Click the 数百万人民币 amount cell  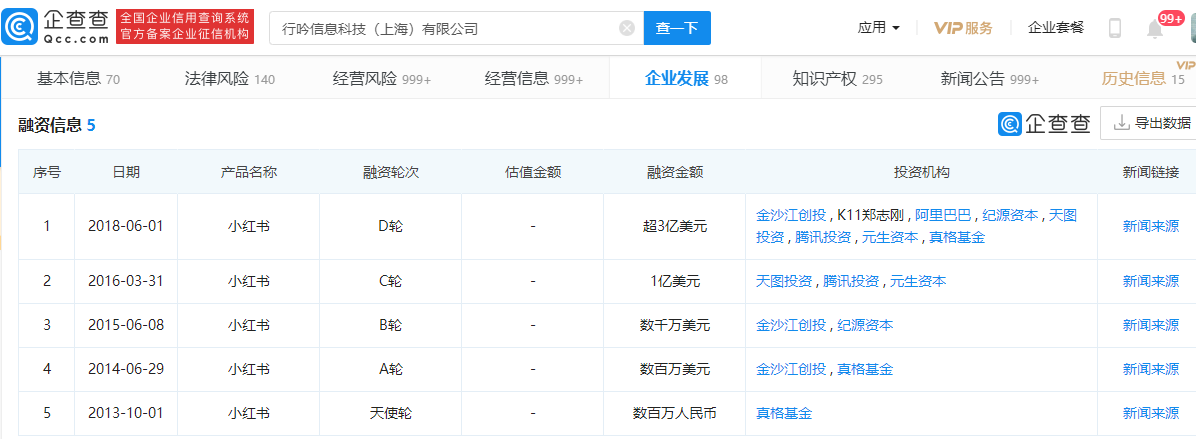(x=674, y=414)
